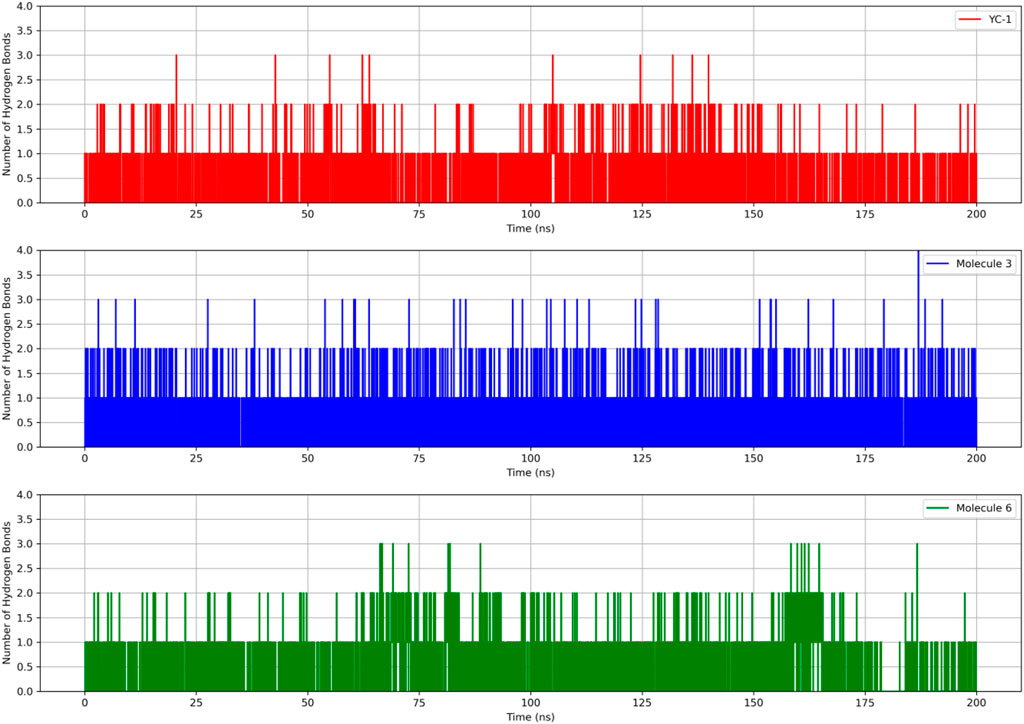This screenshot has height=724, width=1024.
Task: Click the x-axis tick '25' of YC-1 plot
Action: click(196, 214)
